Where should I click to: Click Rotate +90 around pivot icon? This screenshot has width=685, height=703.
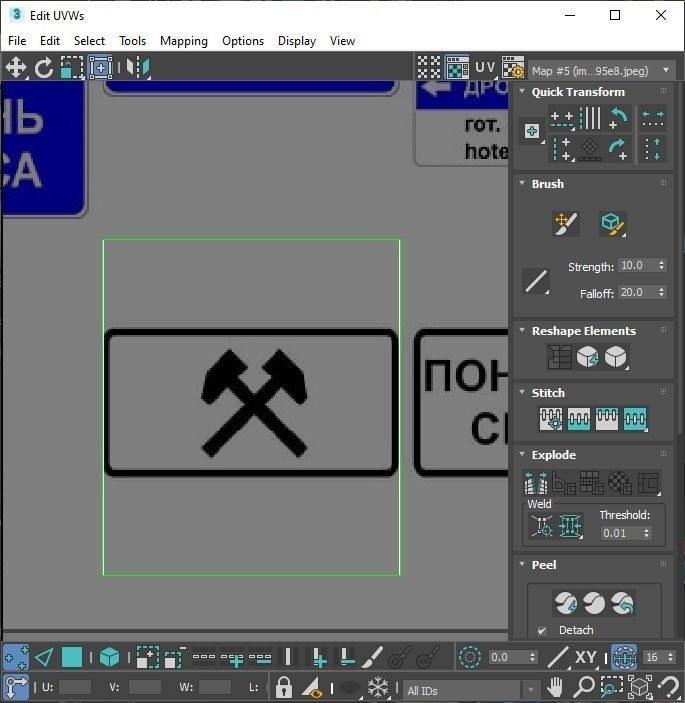[x=618, y=149]
